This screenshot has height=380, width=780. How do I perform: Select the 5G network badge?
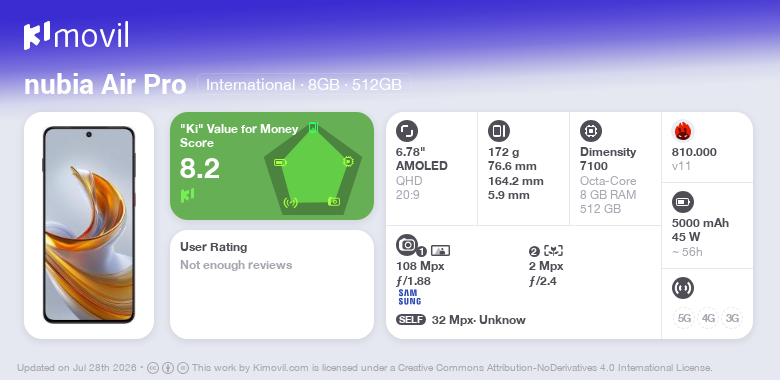coord(684,318)
